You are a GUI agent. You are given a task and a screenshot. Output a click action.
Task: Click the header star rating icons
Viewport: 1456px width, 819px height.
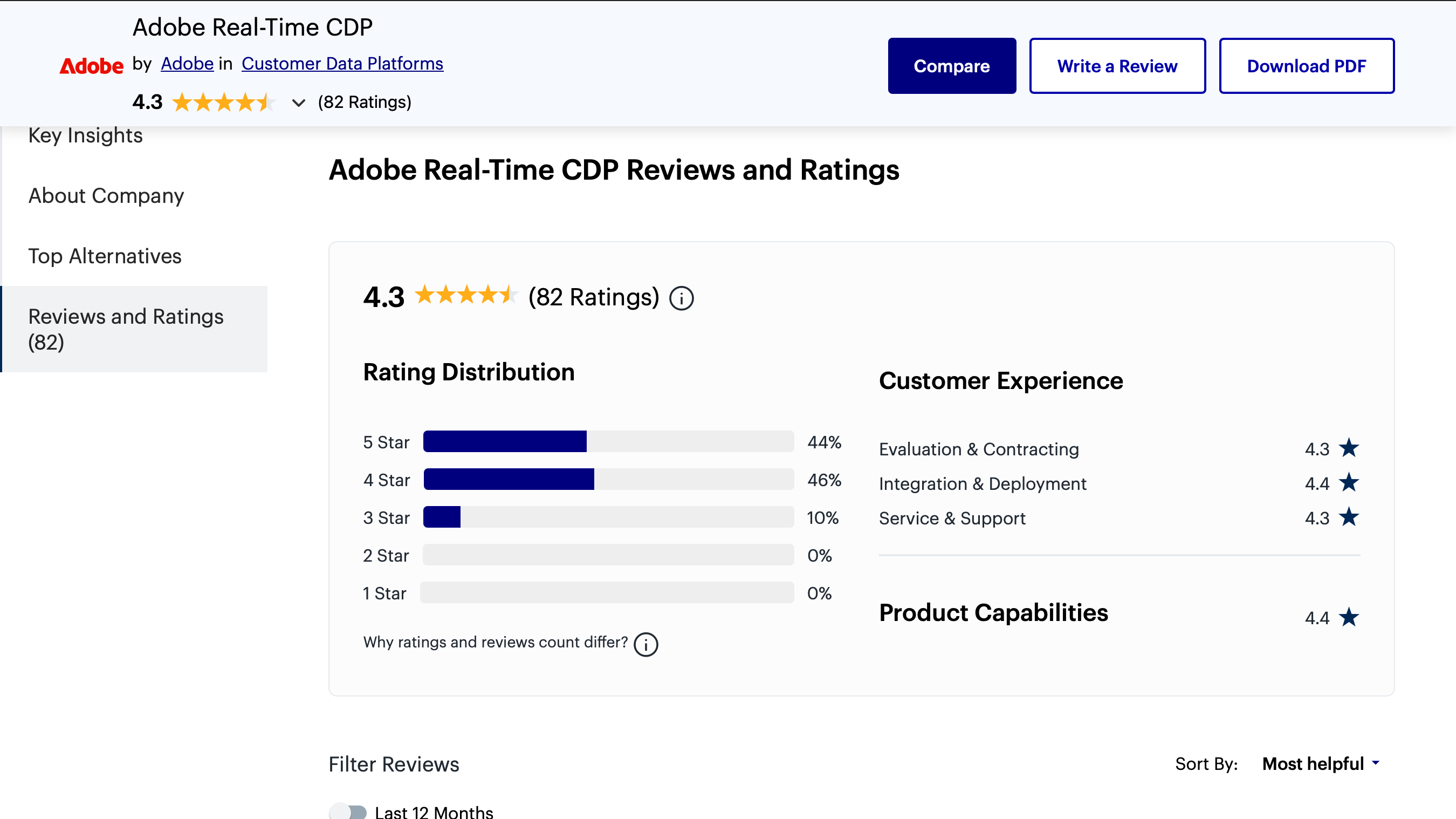click(223, 103)
